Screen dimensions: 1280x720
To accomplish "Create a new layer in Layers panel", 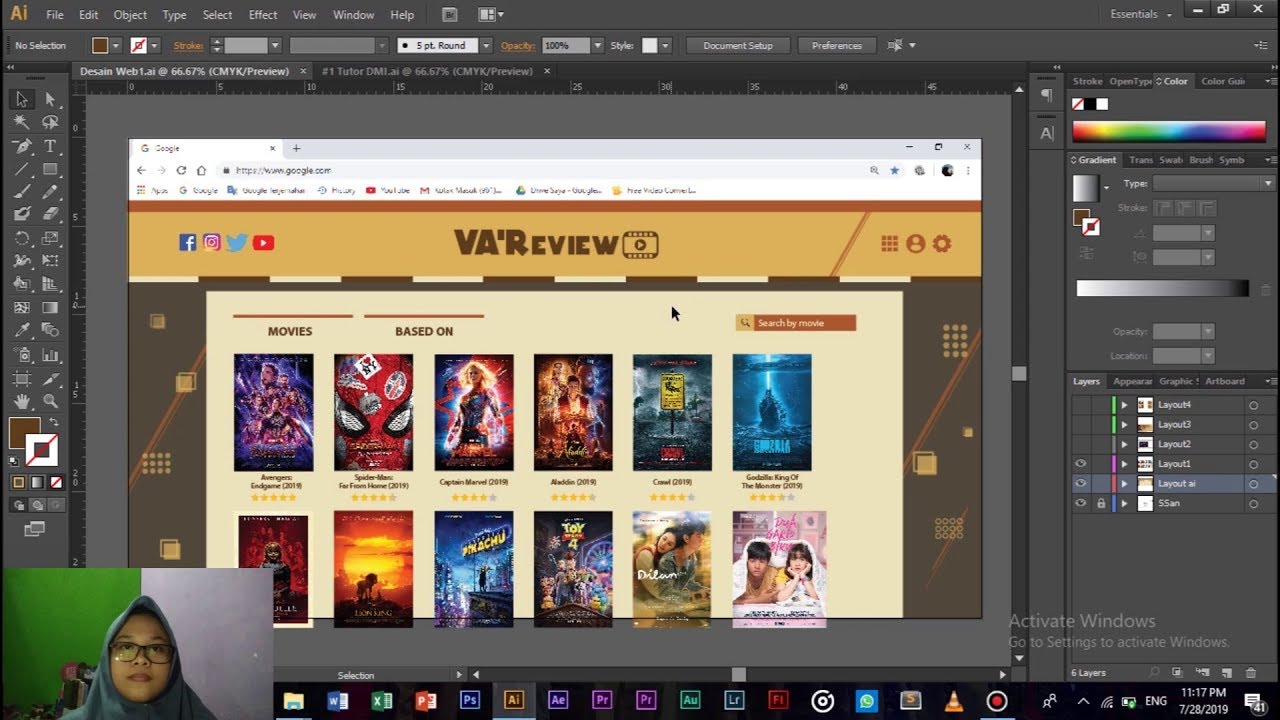I will 1226,673.
